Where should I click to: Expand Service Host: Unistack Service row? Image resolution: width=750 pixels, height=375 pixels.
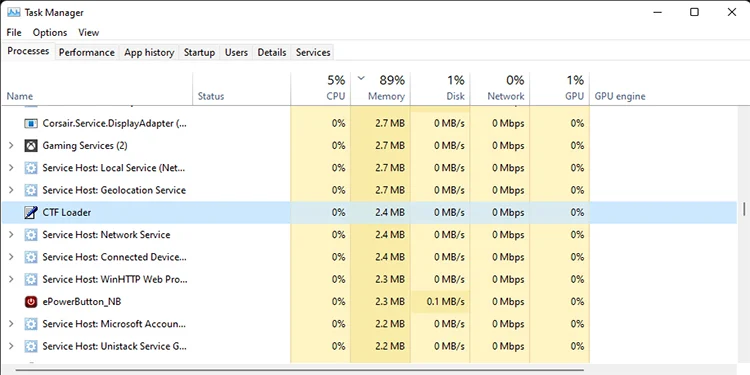click(11, 346)
